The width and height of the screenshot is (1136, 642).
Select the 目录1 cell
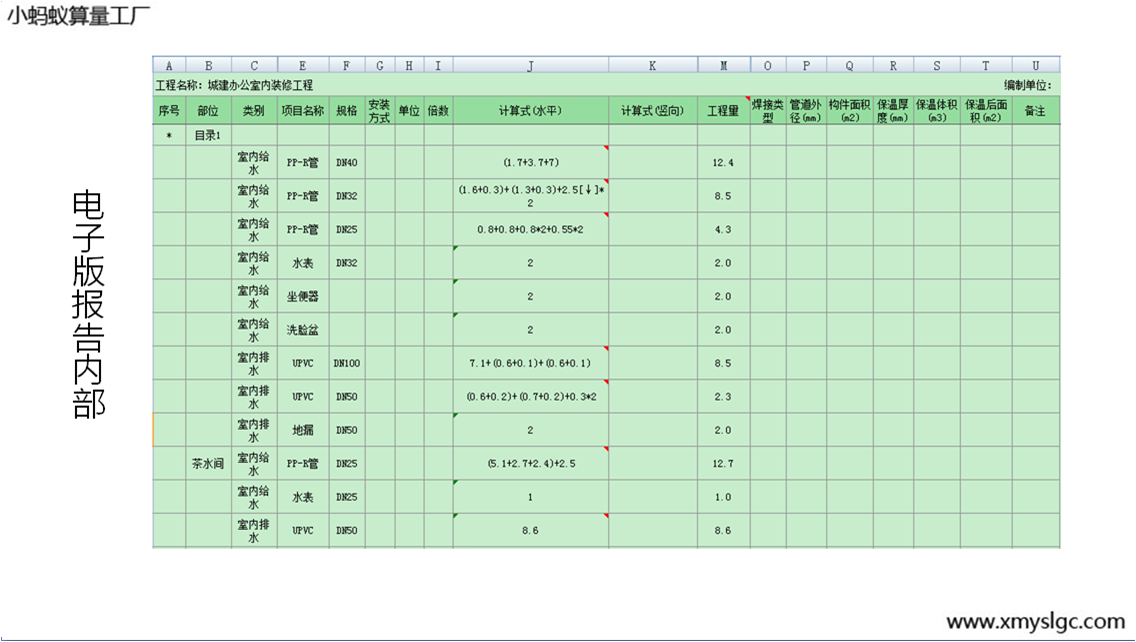pos(208,135)
